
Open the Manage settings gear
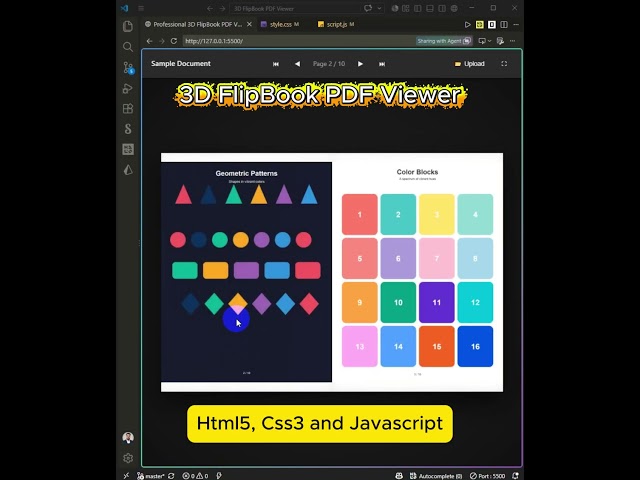pos(128,458)
